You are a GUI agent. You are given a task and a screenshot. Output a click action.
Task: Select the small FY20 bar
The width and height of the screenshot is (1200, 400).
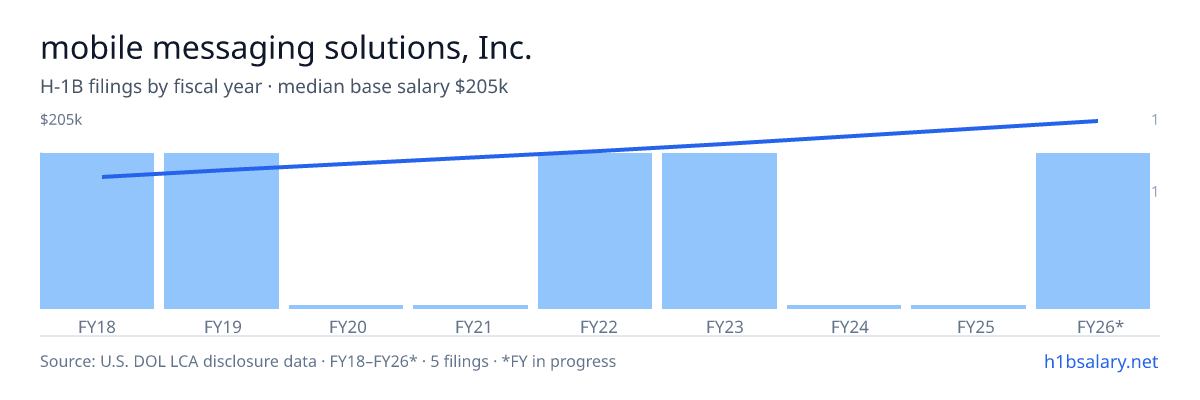346,307
